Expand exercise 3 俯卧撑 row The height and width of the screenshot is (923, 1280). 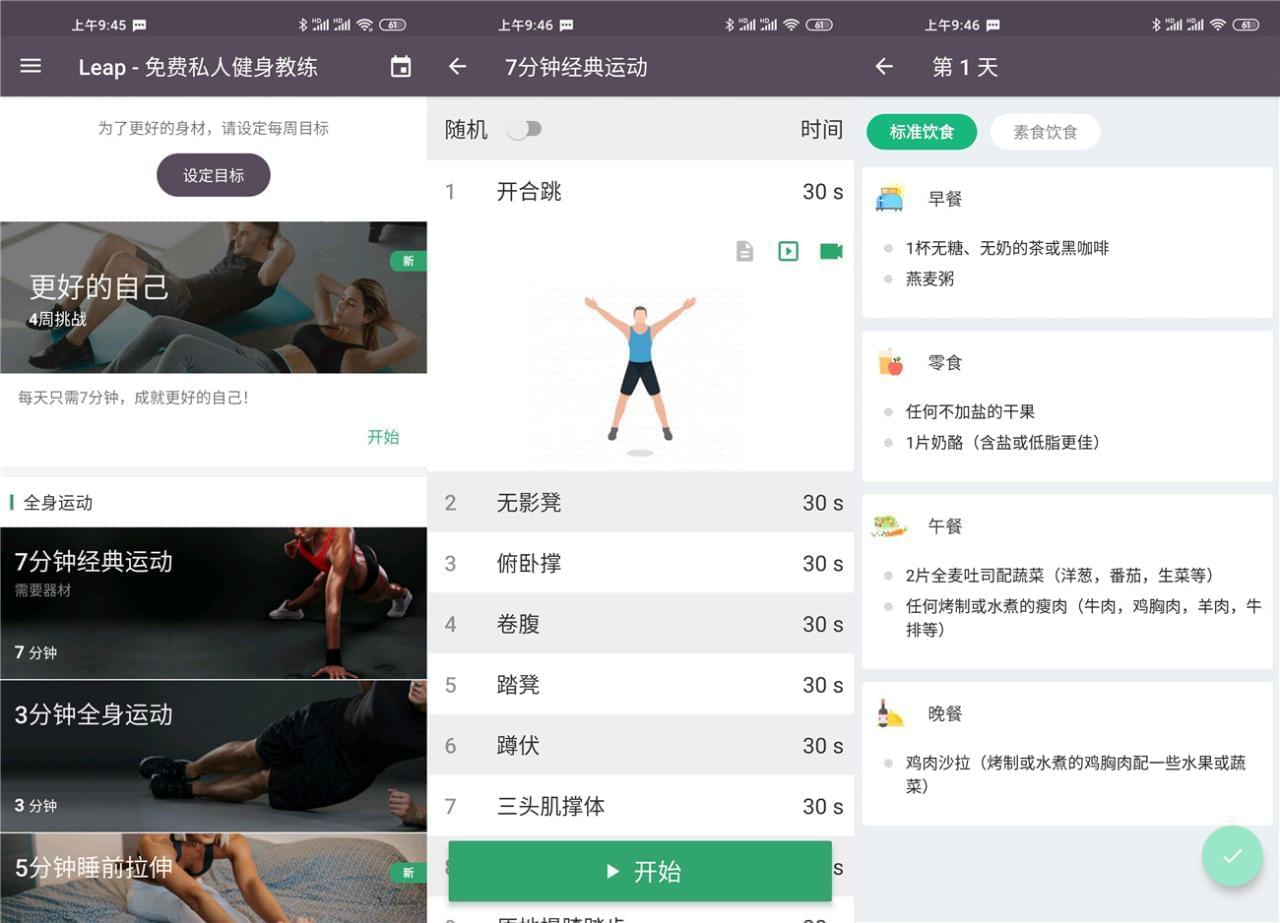click(640, 563)
